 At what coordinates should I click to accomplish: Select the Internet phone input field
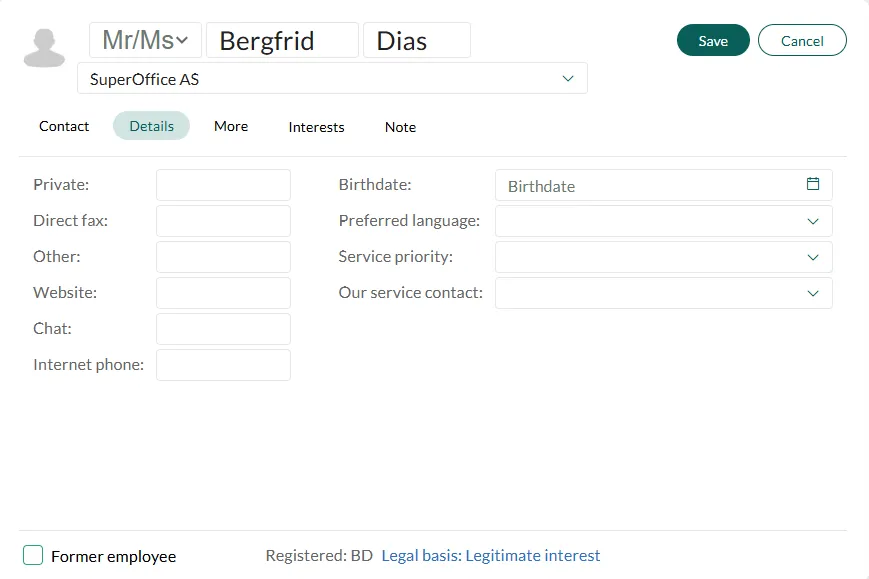click(223, 365)
